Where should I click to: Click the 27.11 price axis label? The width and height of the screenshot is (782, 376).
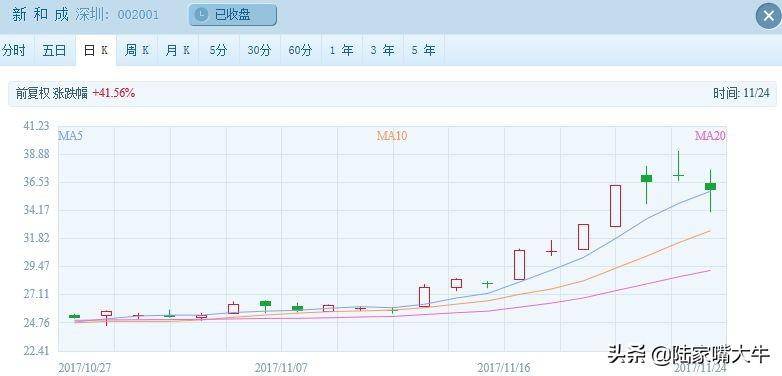(36, 294)
